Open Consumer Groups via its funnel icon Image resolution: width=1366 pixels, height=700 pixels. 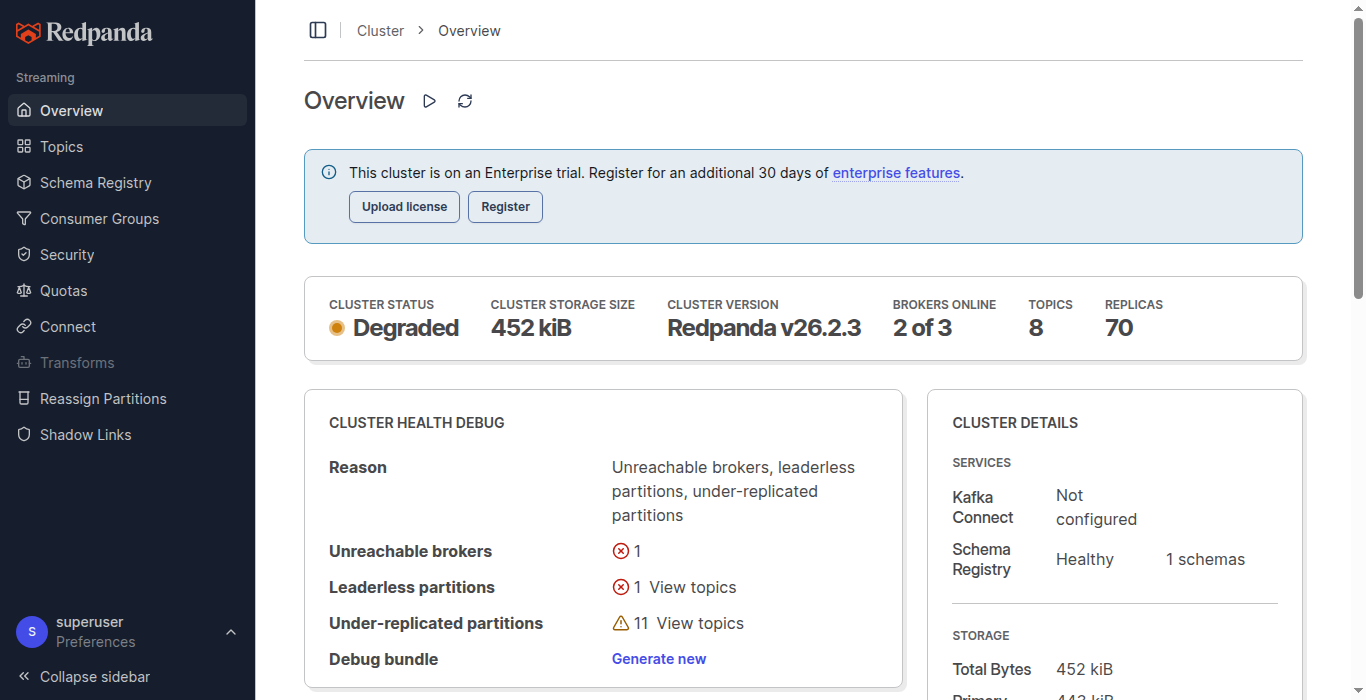[x=24, y=219]
